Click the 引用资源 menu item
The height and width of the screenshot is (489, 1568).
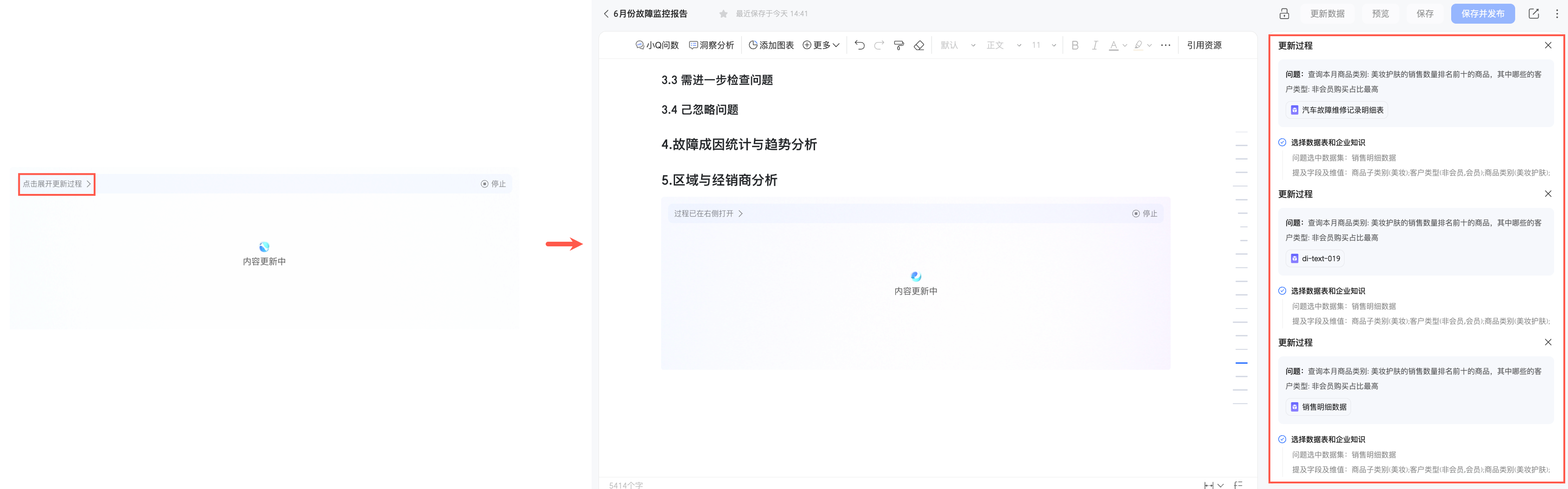pos(1205,45)
